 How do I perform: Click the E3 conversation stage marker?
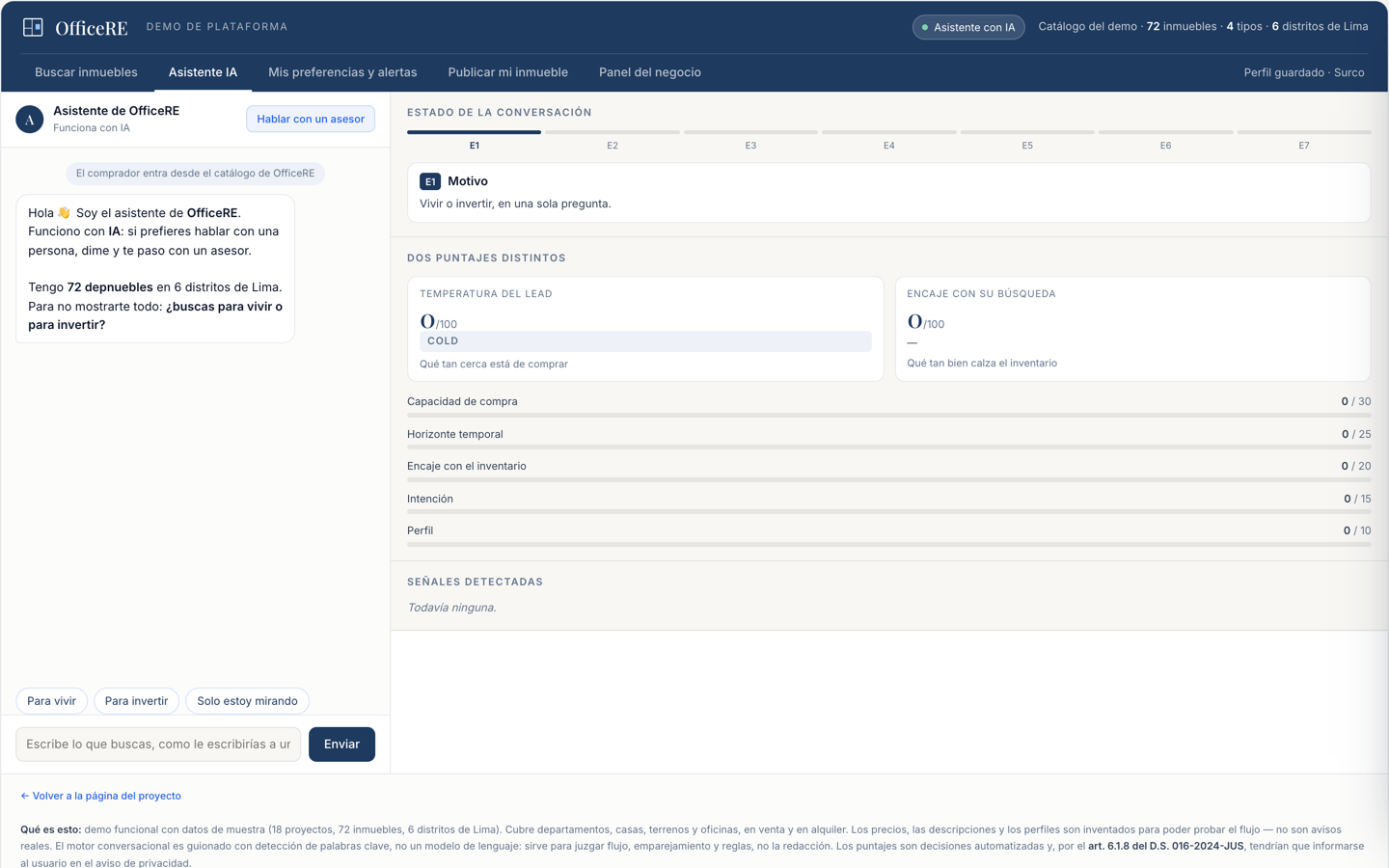750,139
